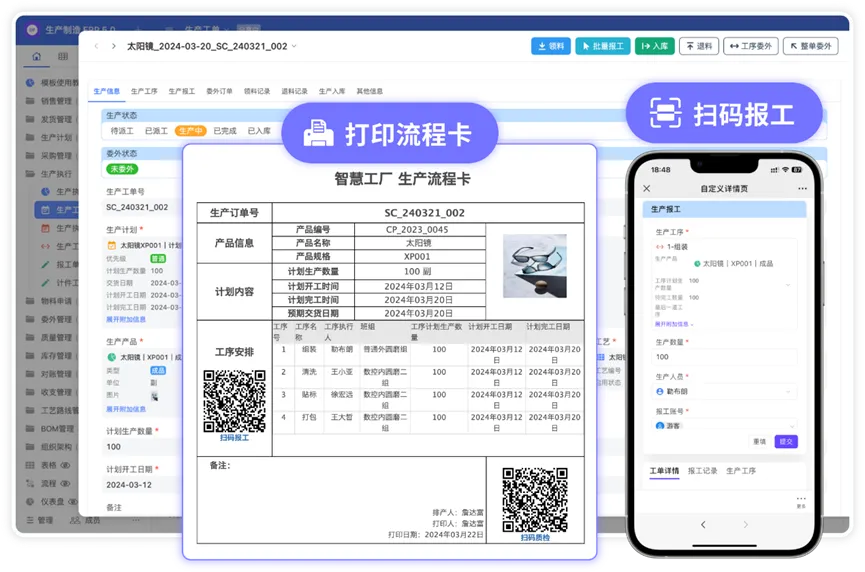Open 管理 at the sidebar bottom

40,520
